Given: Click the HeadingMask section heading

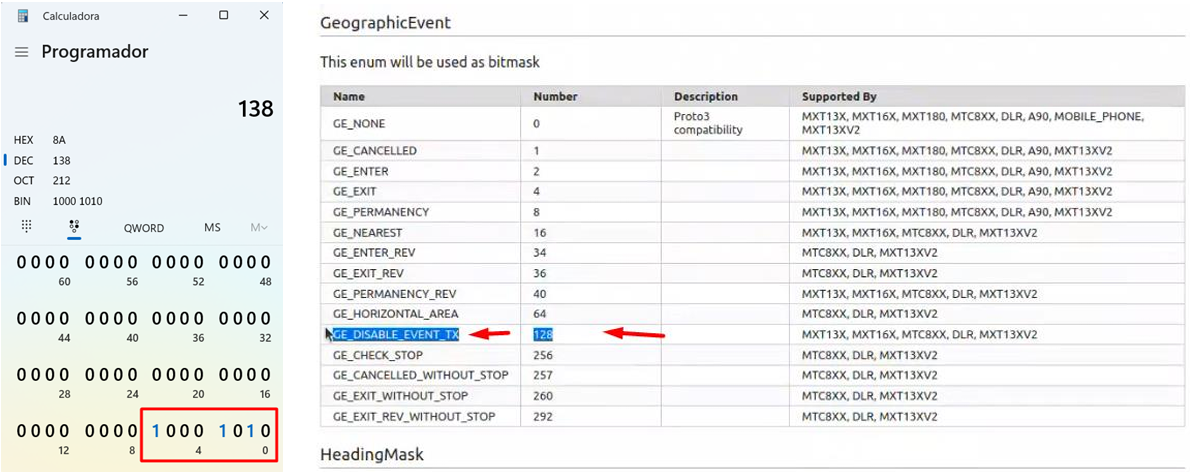Looking at the screenshot, I should click(x=371, y=455).
